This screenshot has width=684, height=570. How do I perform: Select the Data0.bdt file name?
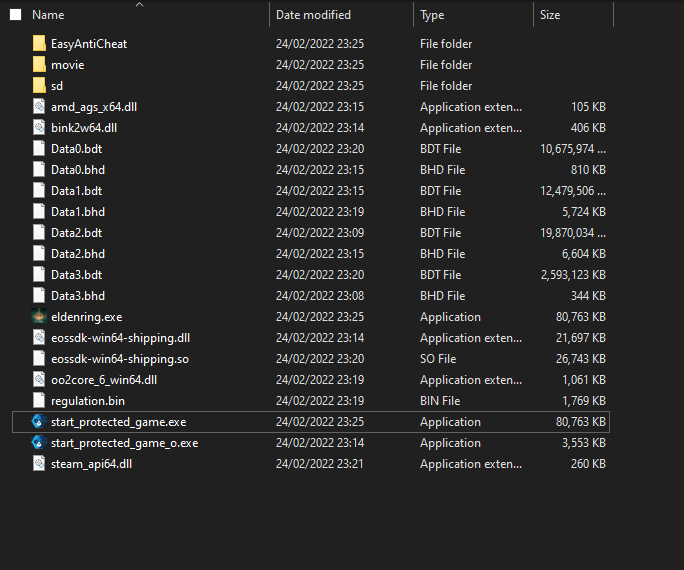pos(76,149)
